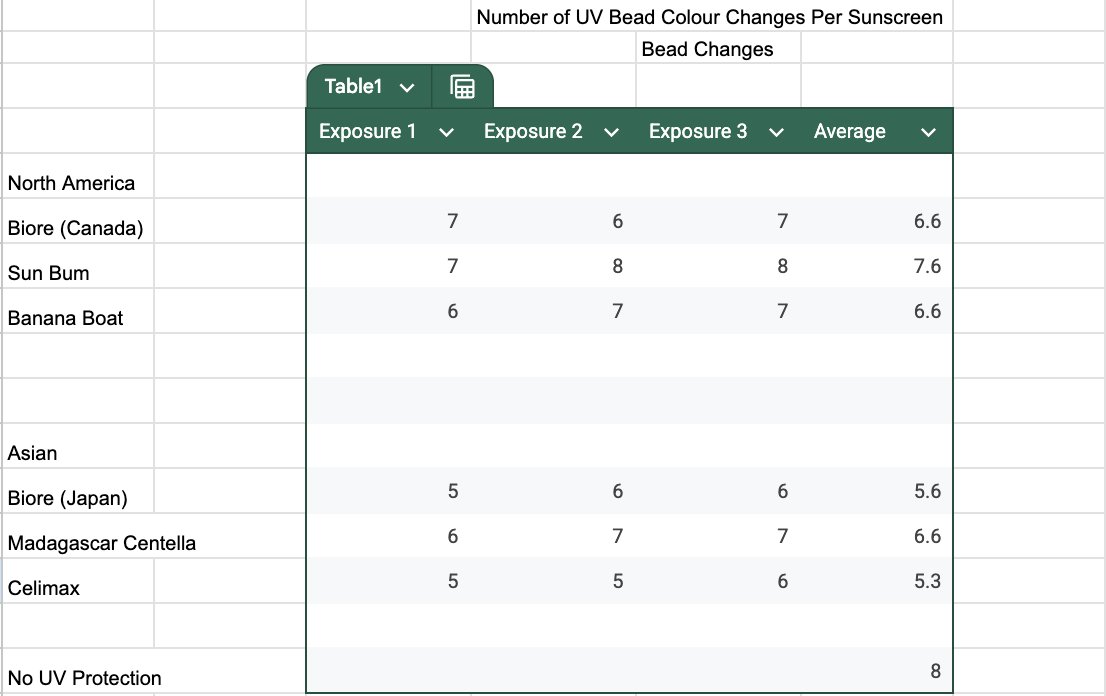Click the Biore (Canada) row label

(x=76, y=228)
